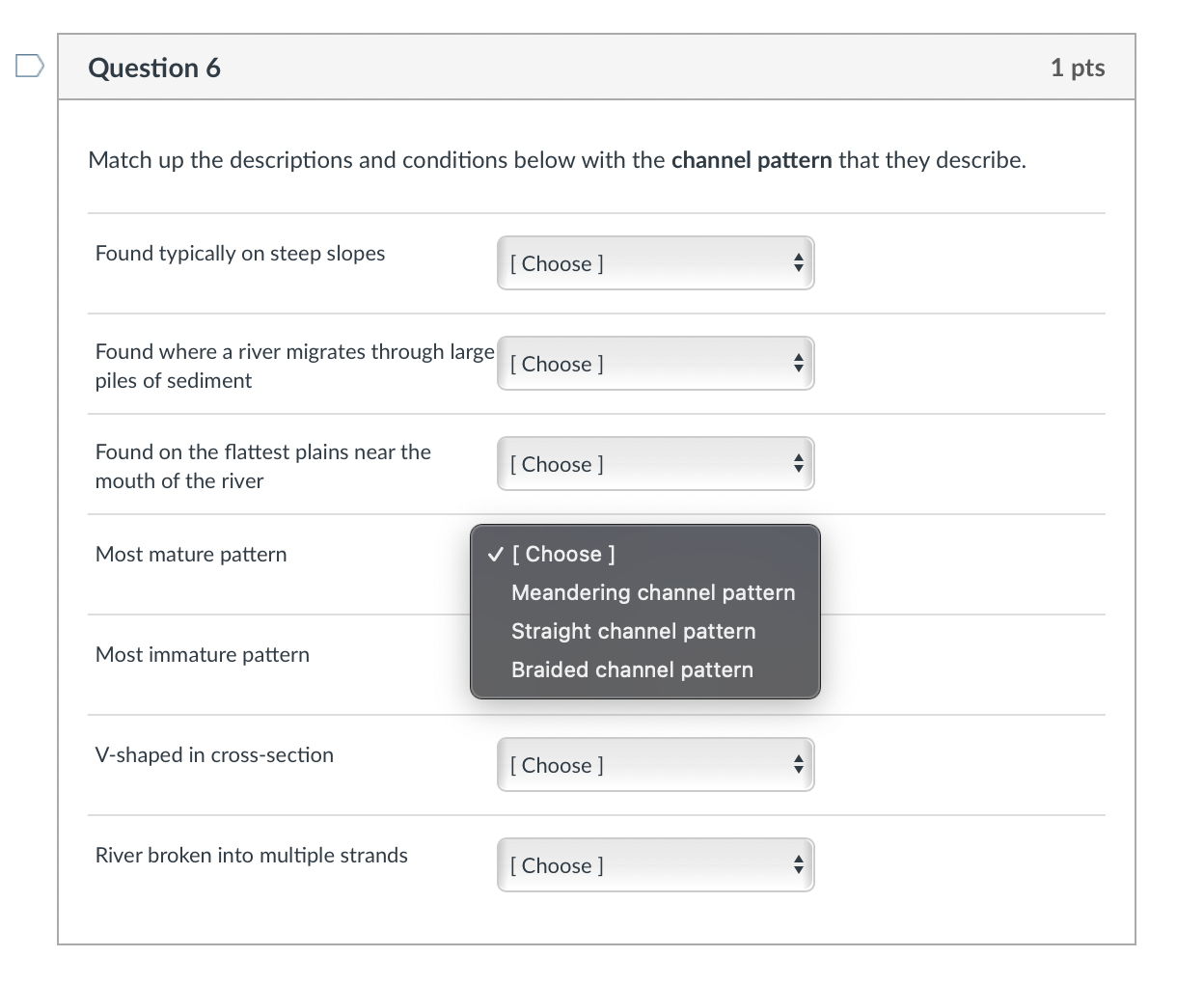
Task: Click "Found typically on steep slopes" text
Action: [240, 254]
